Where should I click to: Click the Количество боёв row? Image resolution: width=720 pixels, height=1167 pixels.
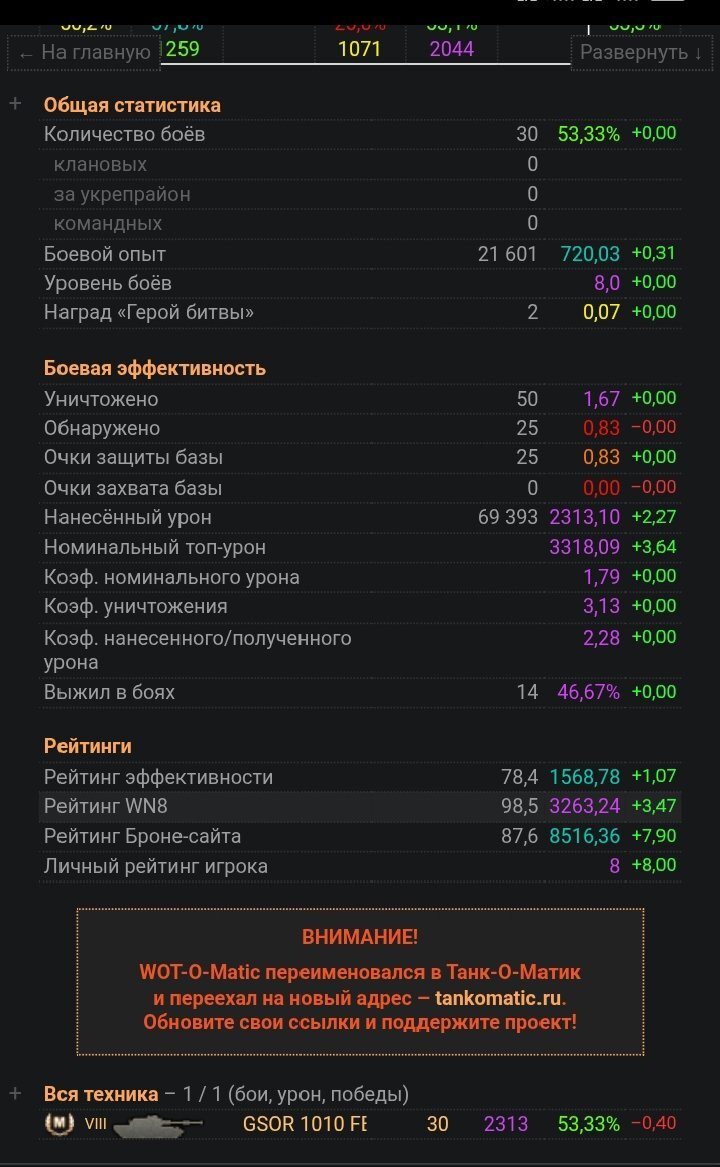pos(360,134)
